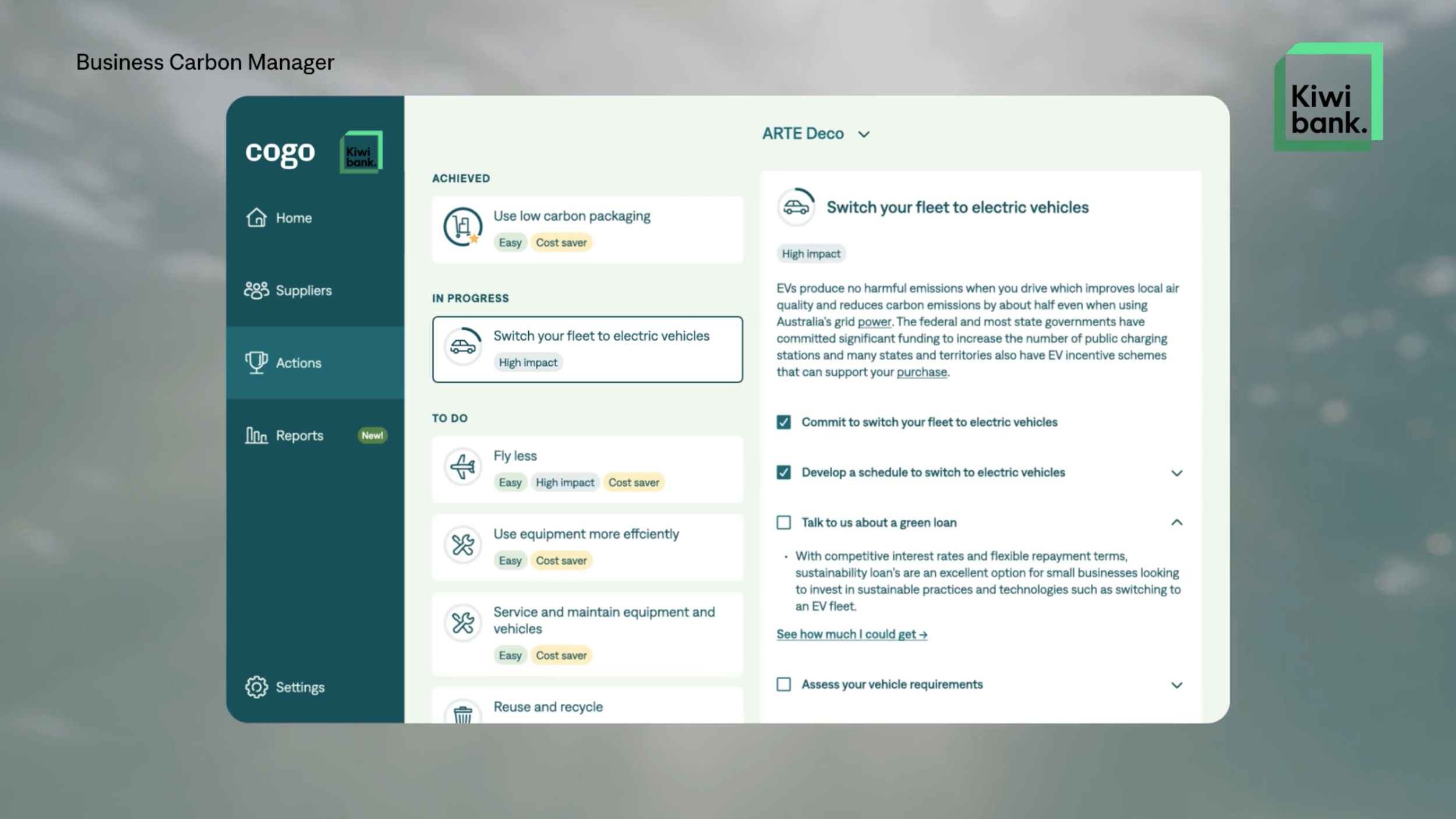The height and width of the screenshot is (819, 1456).
Task: Open the Reports menu item
Action: [299, 435]
